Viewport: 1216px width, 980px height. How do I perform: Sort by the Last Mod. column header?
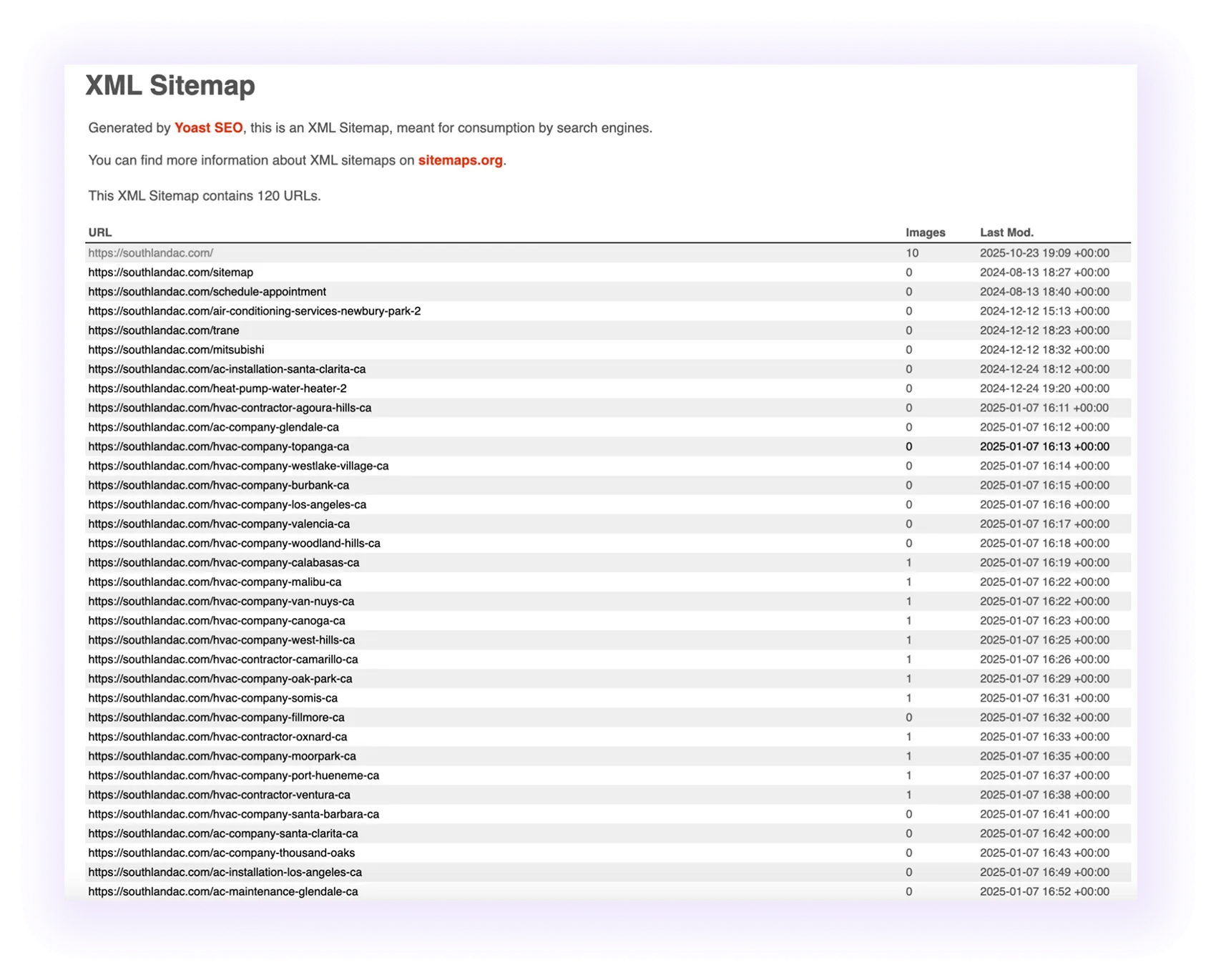click(1007, 232)
